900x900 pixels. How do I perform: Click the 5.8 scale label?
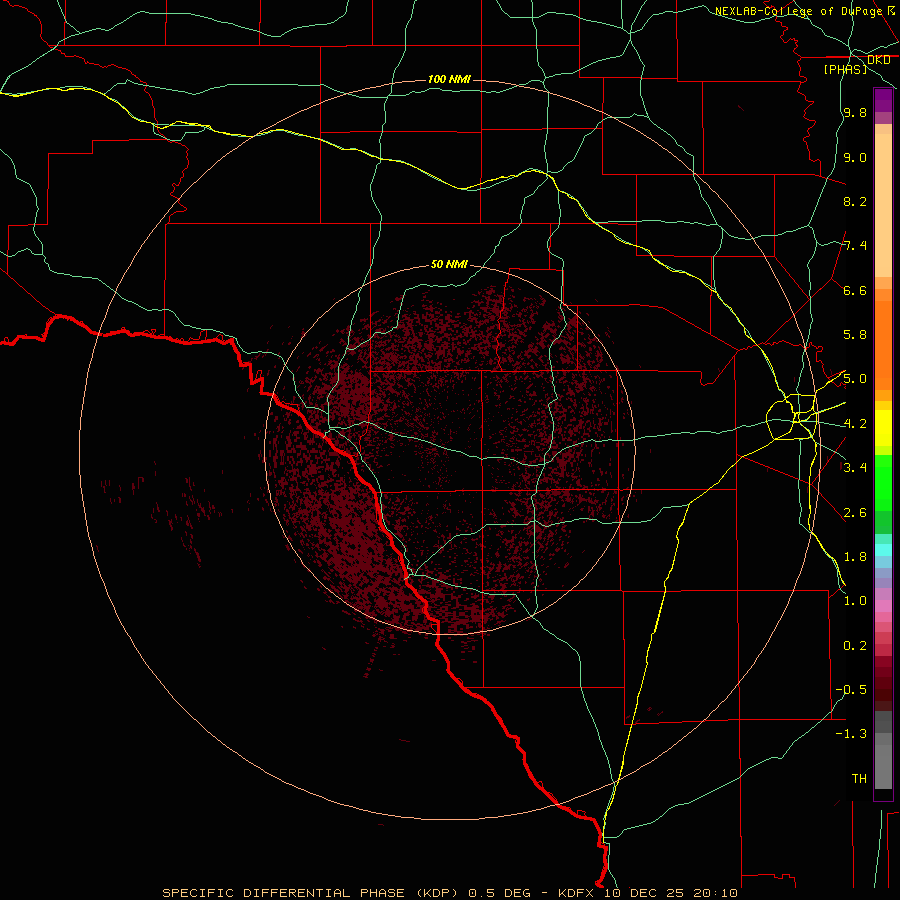click(855, 335)
